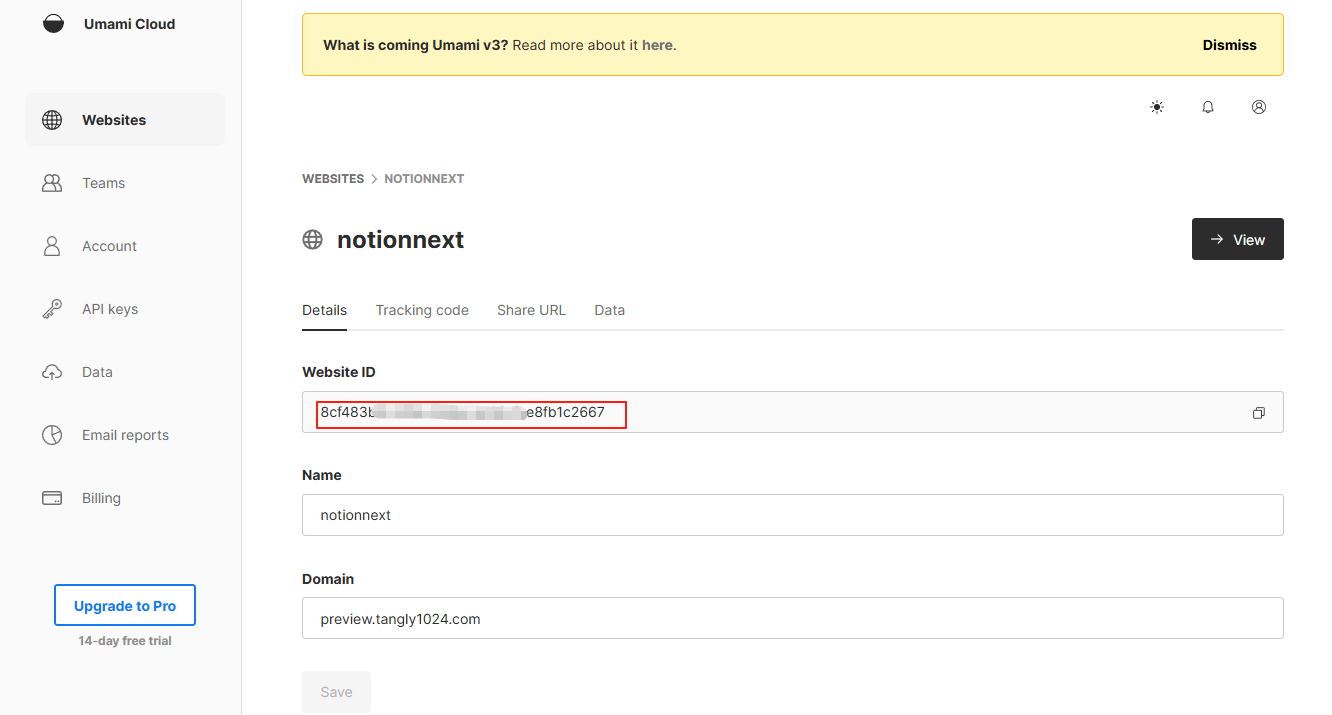Click the '14-day free trial' text
1332x715 pixels.
point(125,641)
